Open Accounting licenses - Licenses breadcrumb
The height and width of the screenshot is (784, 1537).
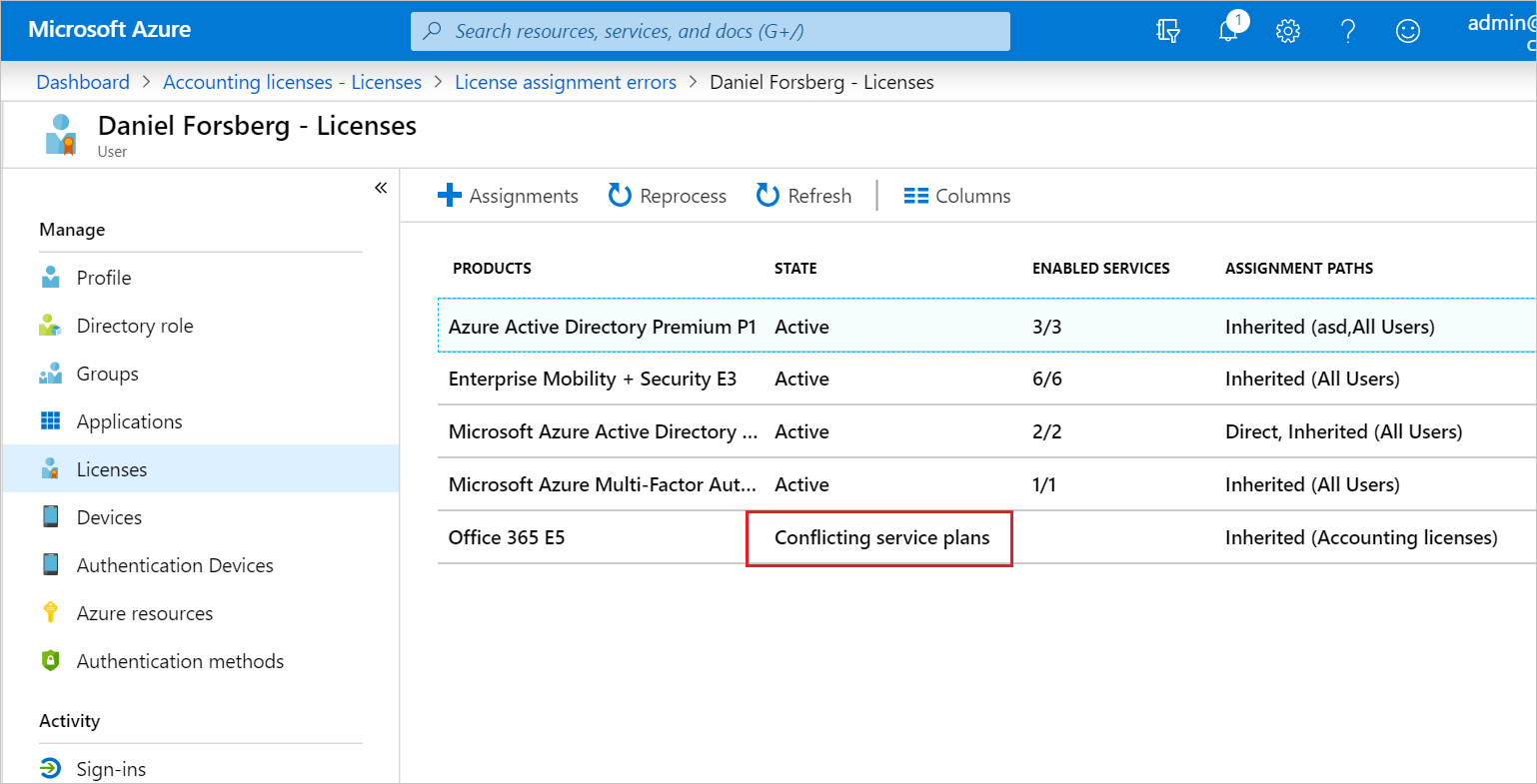(292, 82)
